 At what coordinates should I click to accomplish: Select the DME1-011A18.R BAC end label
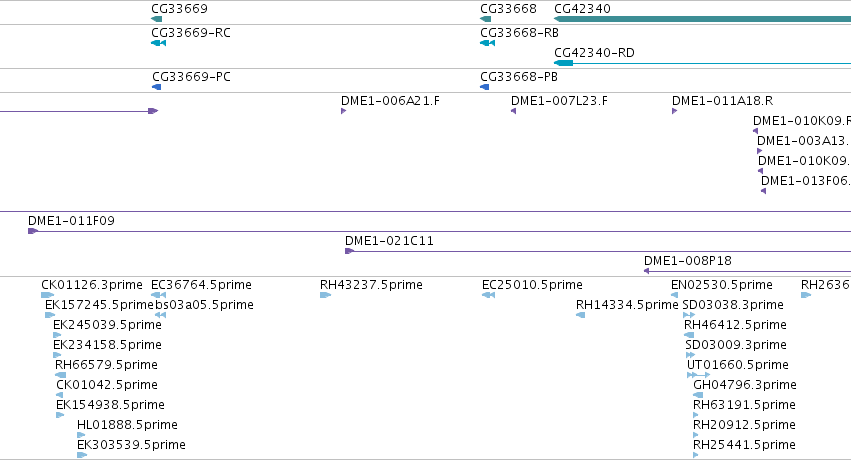[722, 101]
